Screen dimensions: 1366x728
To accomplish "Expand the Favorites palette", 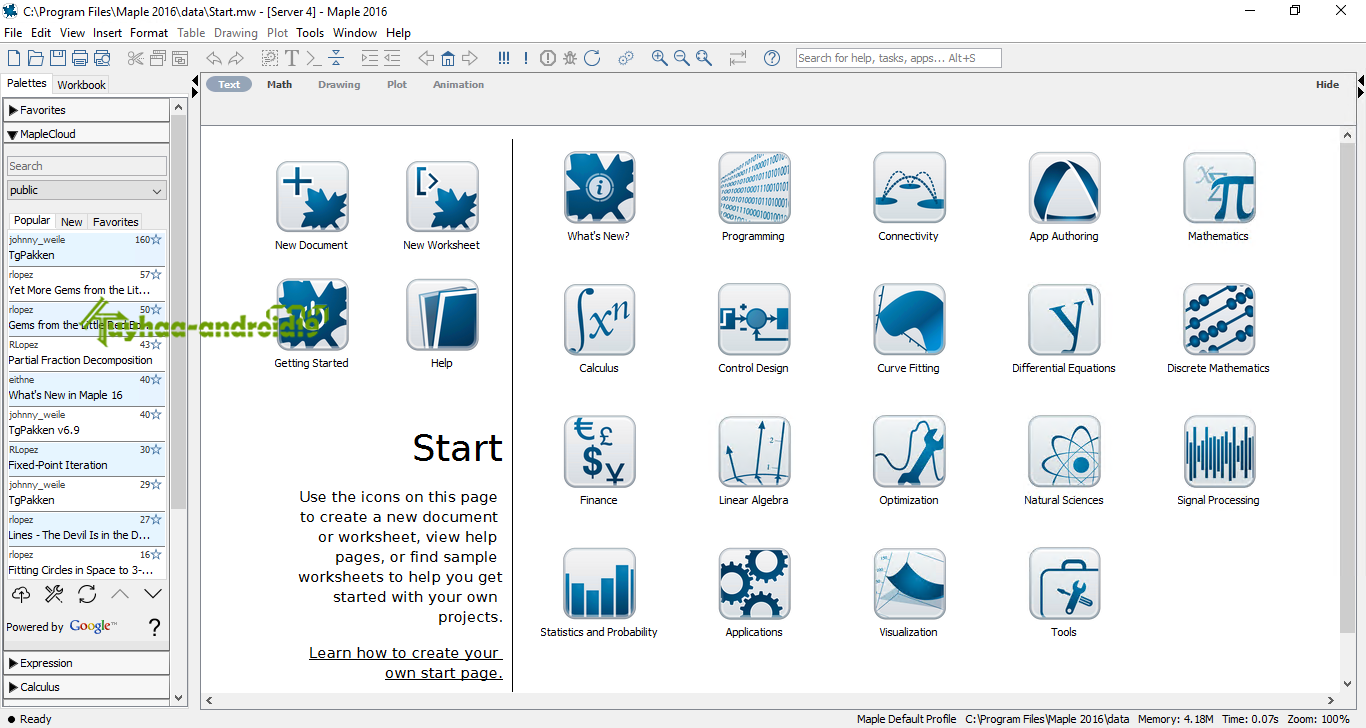I will point(86,110).
